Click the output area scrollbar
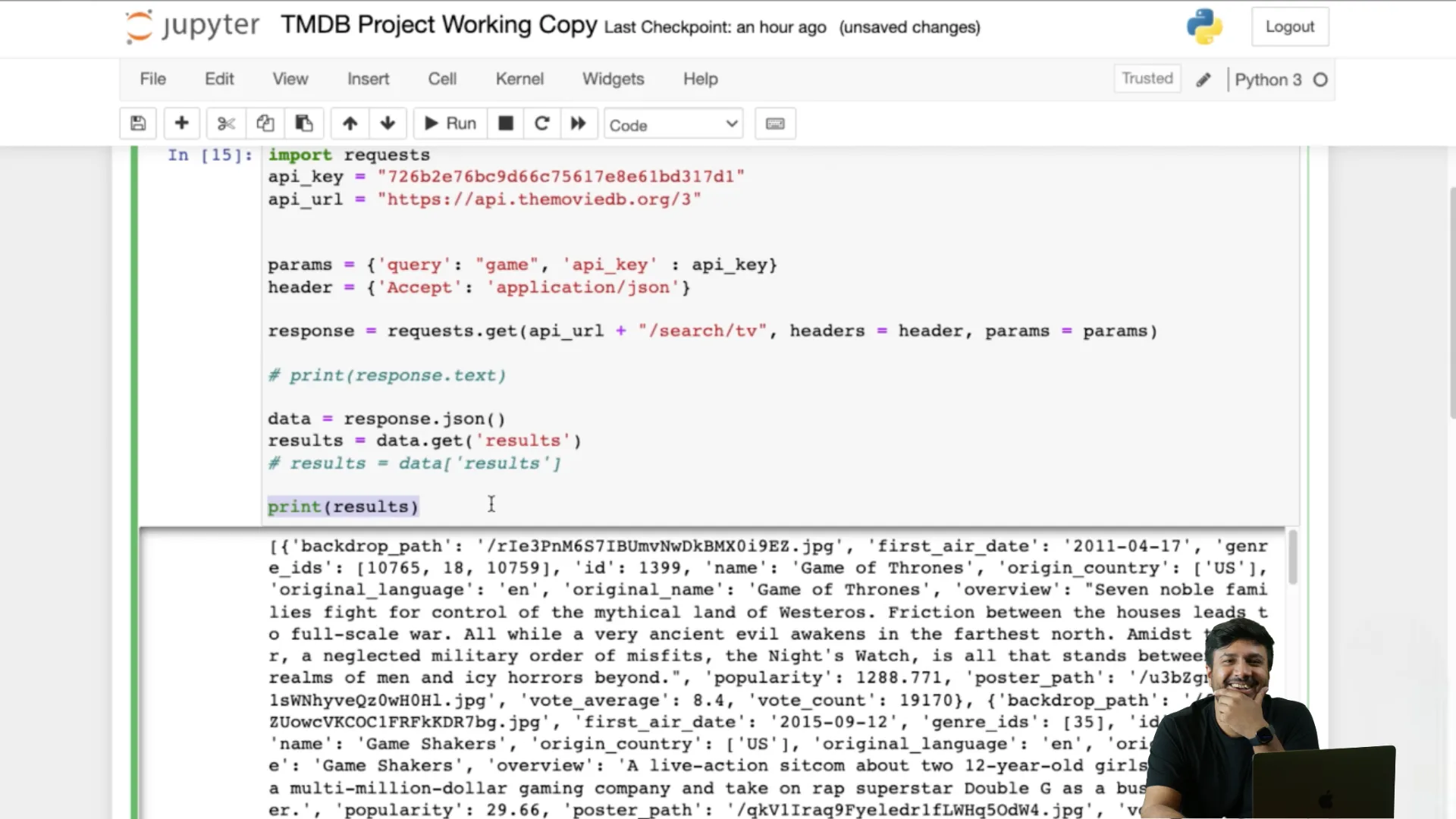1456x819 pixels. [1292, 557]
